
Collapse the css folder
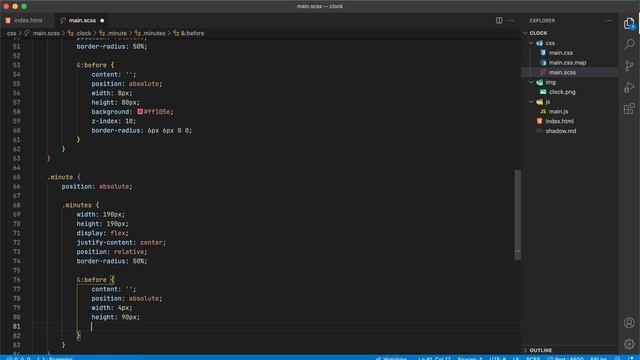[531, 43]
